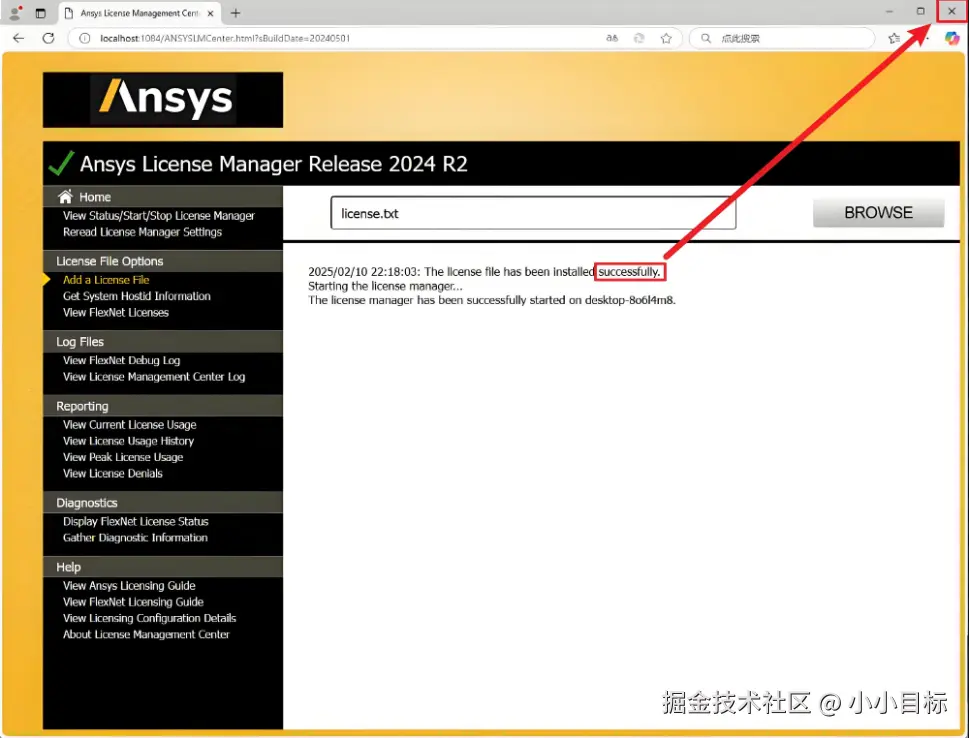Screen dimensions: 969x738
Task: Open View License Management Center Log
Action: pos(154,377)
